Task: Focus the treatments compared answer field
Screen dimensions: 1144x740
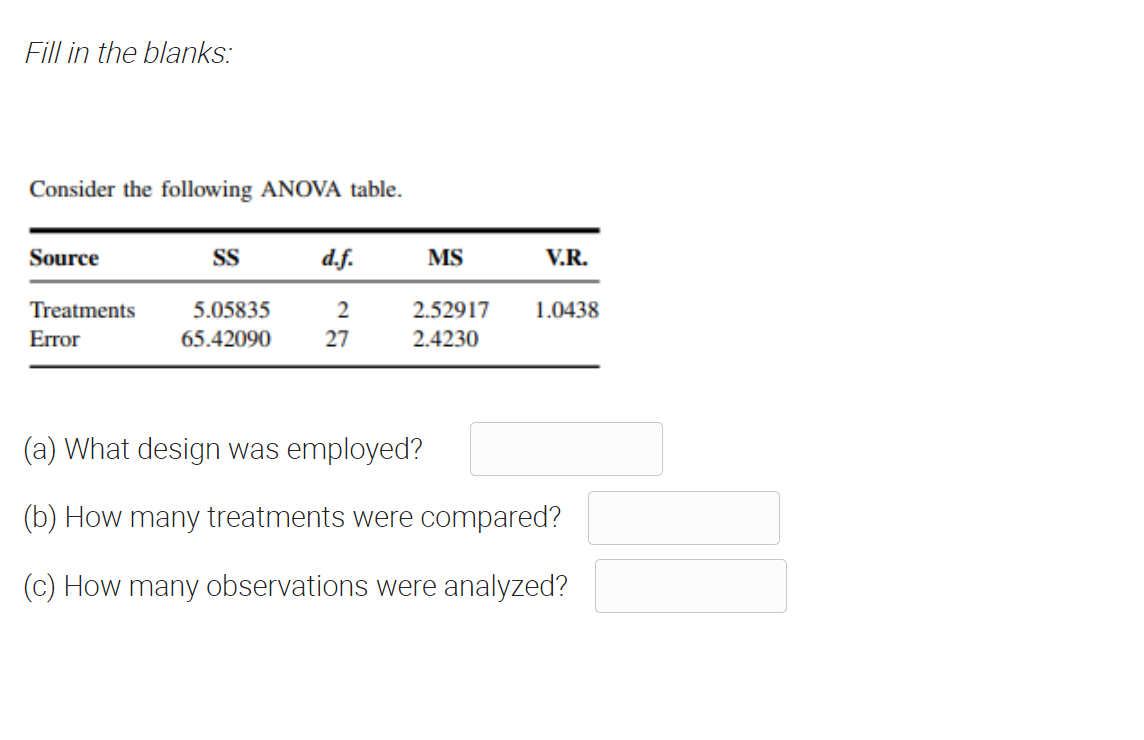Action: (684, 517)
